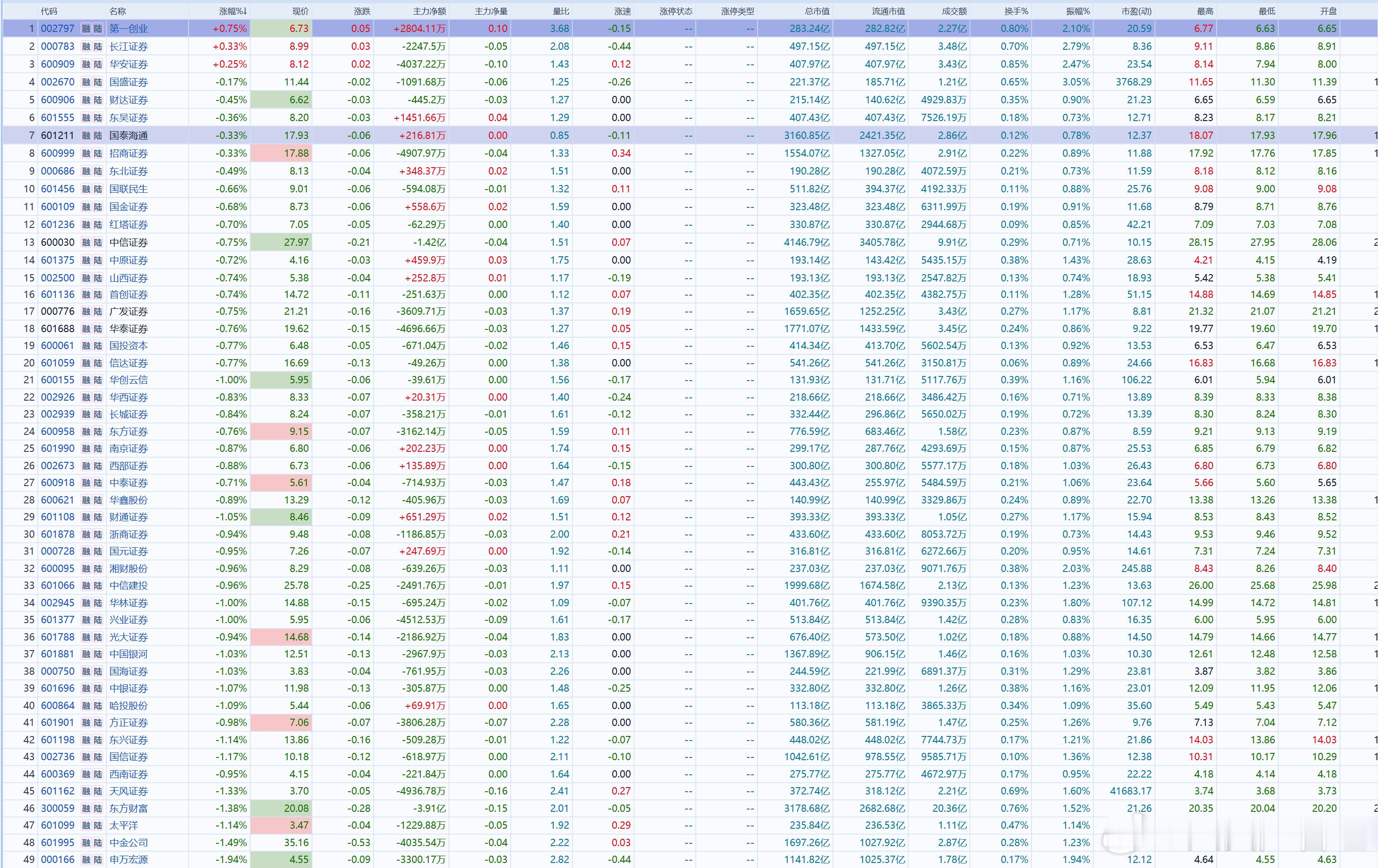Screen dimensions: 1378x868
Task: Click 陆 badge next to 中原证券
Action: coord(98,260)
